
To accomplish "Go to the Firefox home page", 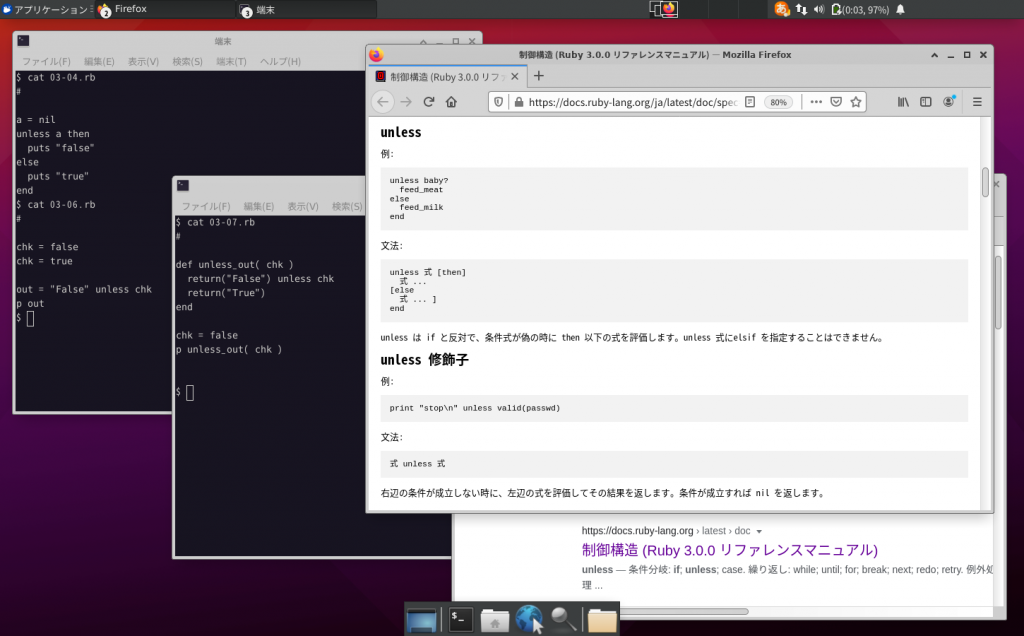I will 451,101.
